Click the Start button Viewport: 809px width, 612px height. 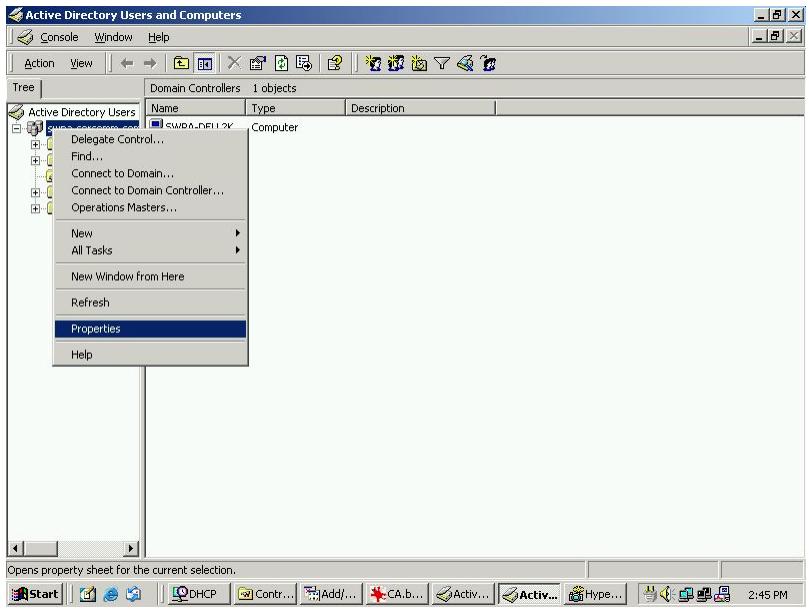point(35,592)
